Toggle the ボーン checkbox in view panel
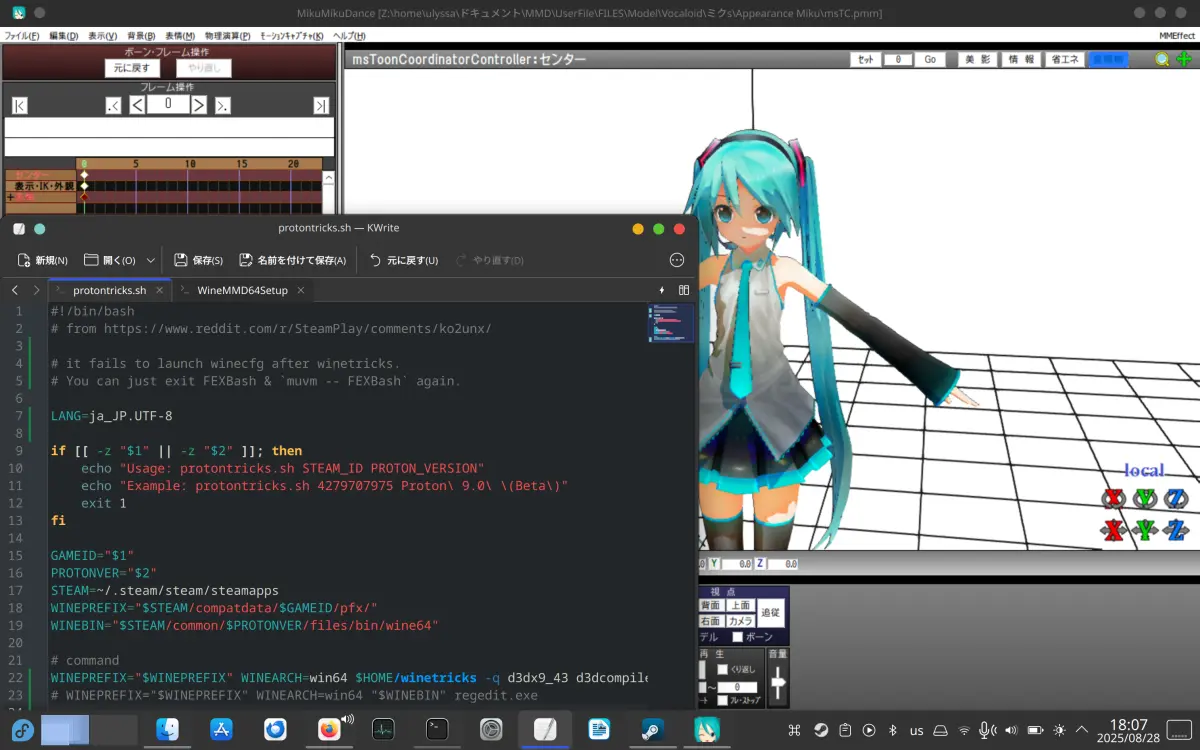 point(738,637)
